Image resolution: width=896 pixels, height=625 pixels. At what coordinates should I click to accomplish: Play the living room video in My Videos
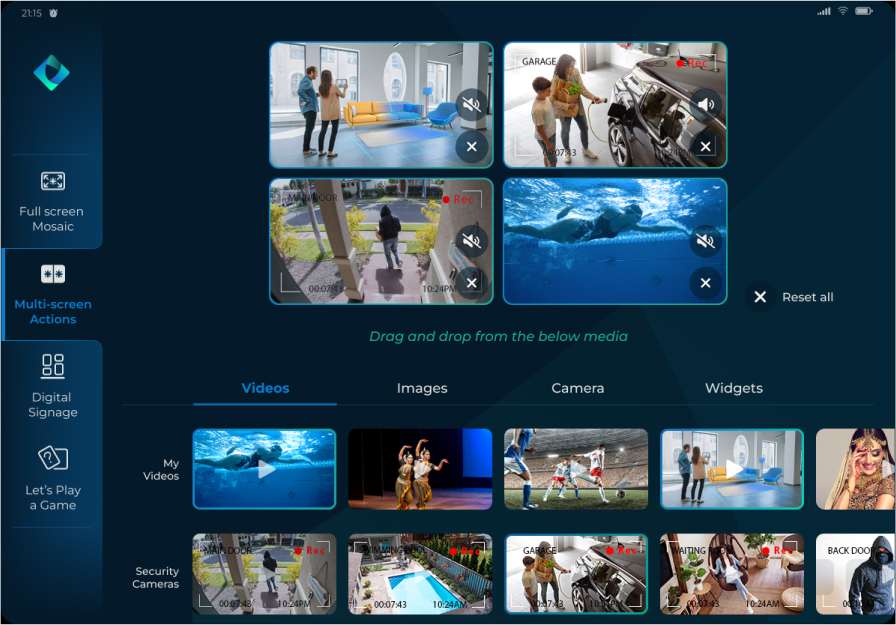tap(732, 469)
